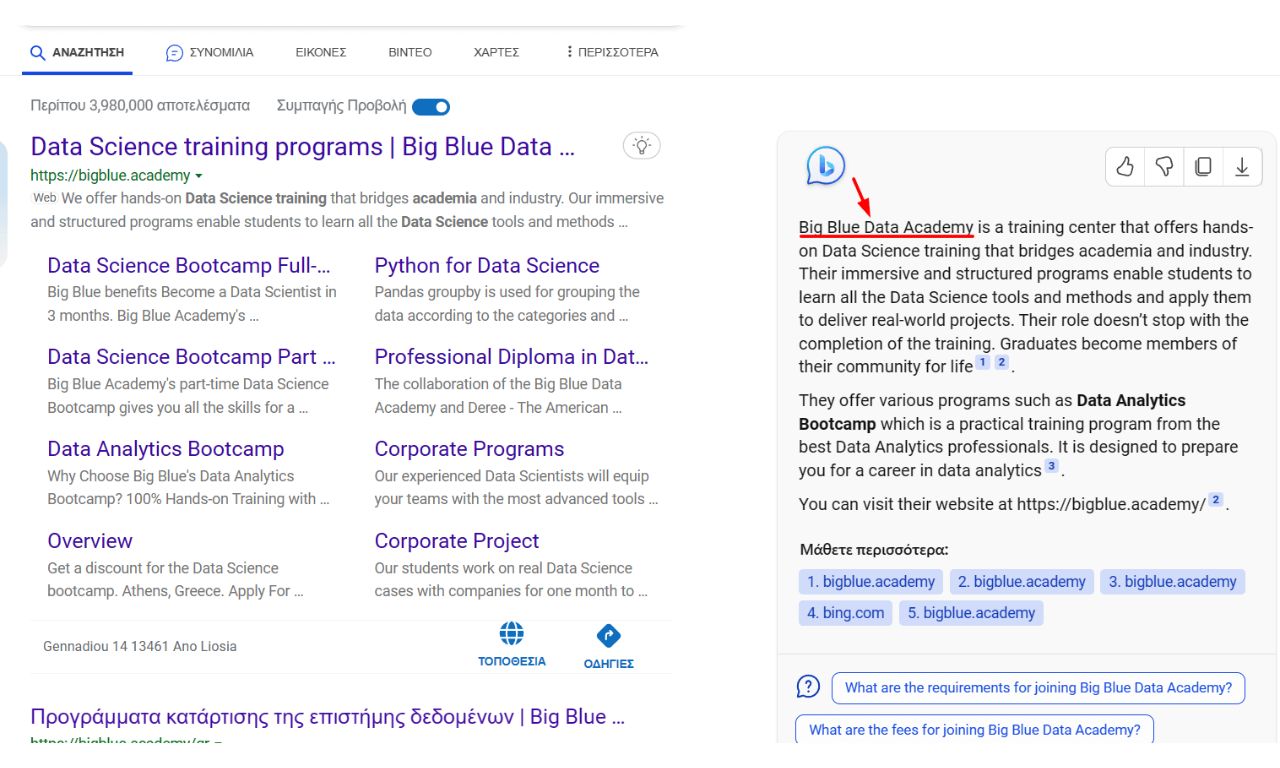Viewport: 1280px width, 768px height.
Task: Click the thumbs down dislike icon
Action: pos(1164,167)
